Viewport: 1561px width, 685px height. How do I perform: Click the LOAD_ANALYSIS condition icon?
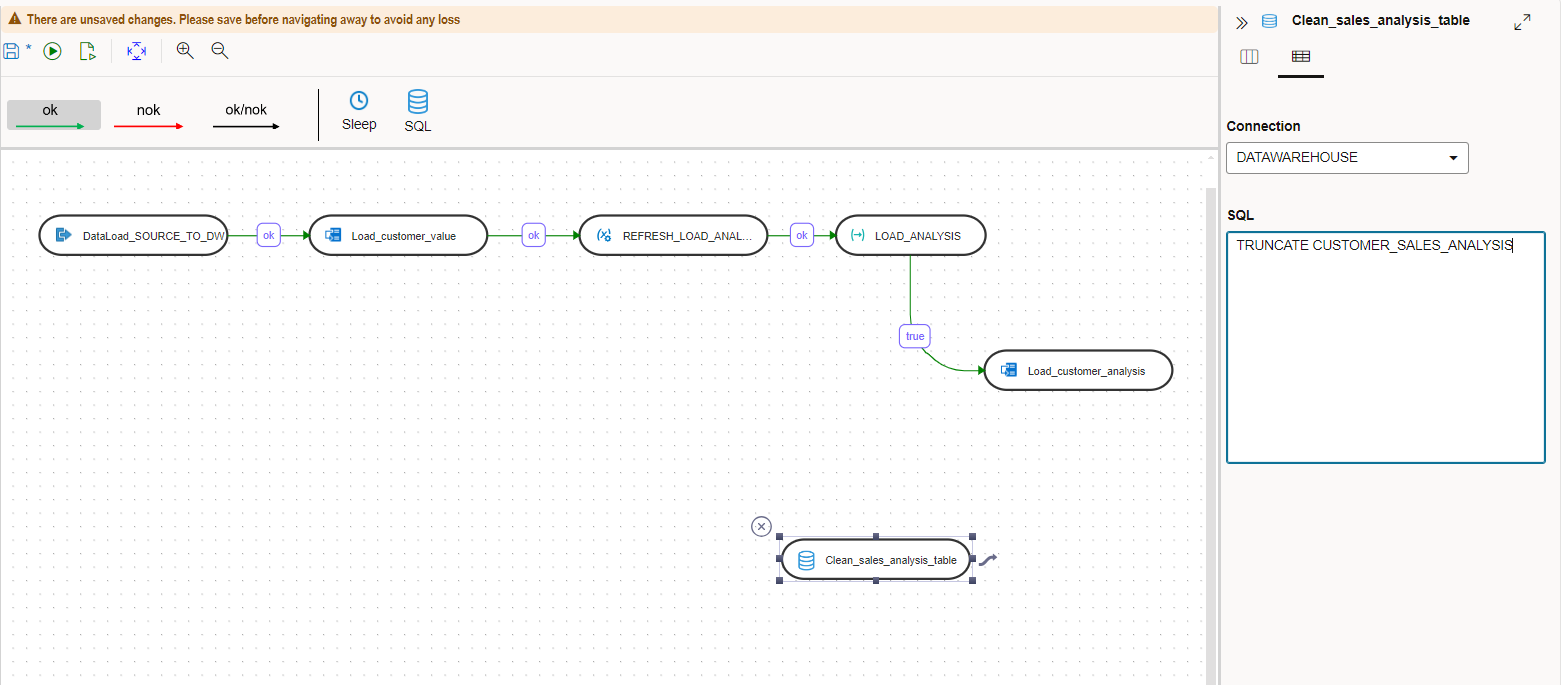[x=857, y=235]
